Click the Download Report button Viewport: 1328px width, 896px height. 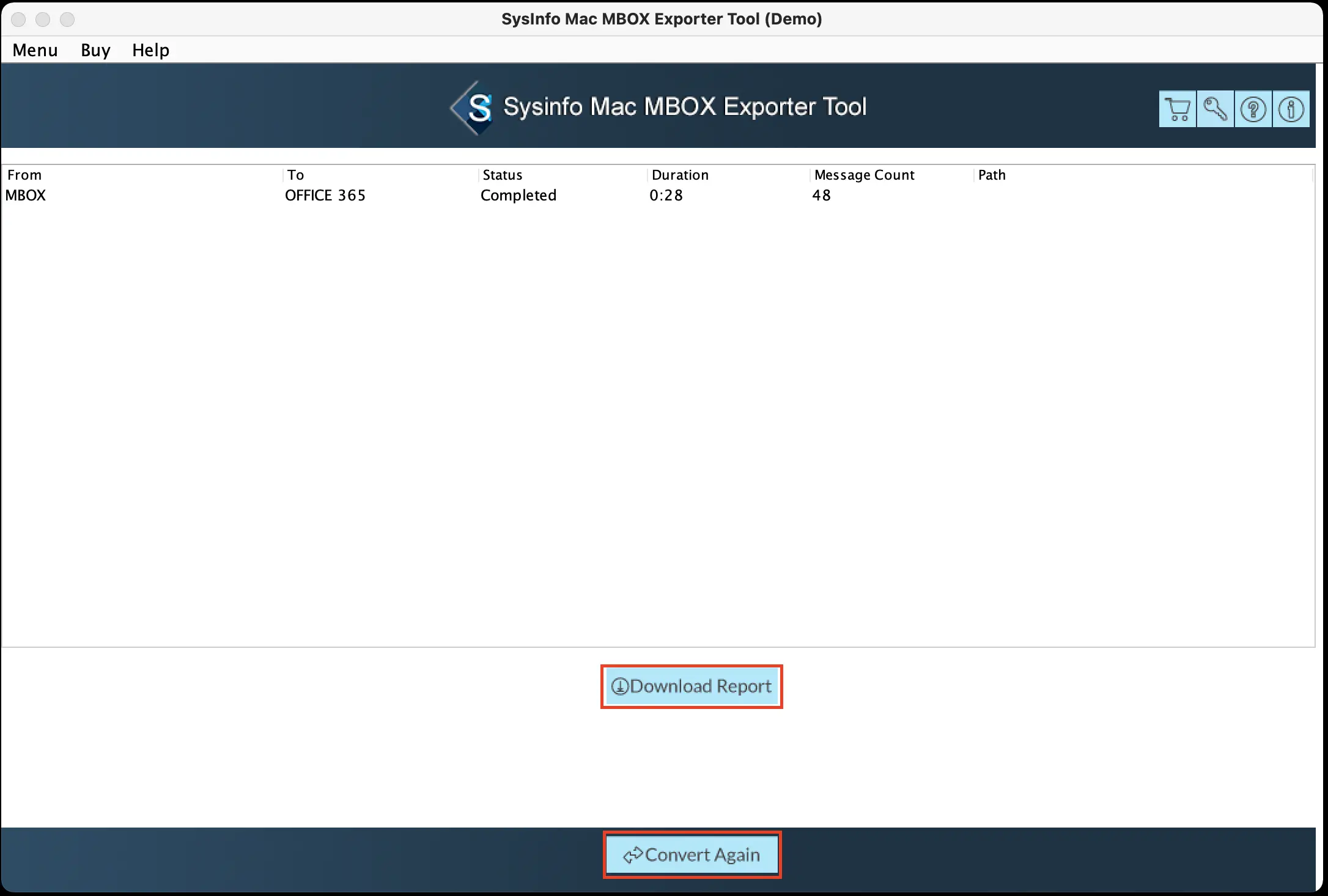click(692, 686)
